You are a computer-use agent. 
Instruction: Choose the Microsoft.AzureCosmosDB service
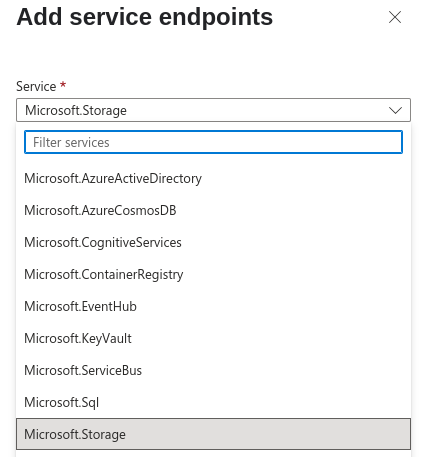click(x=213, y=210)
